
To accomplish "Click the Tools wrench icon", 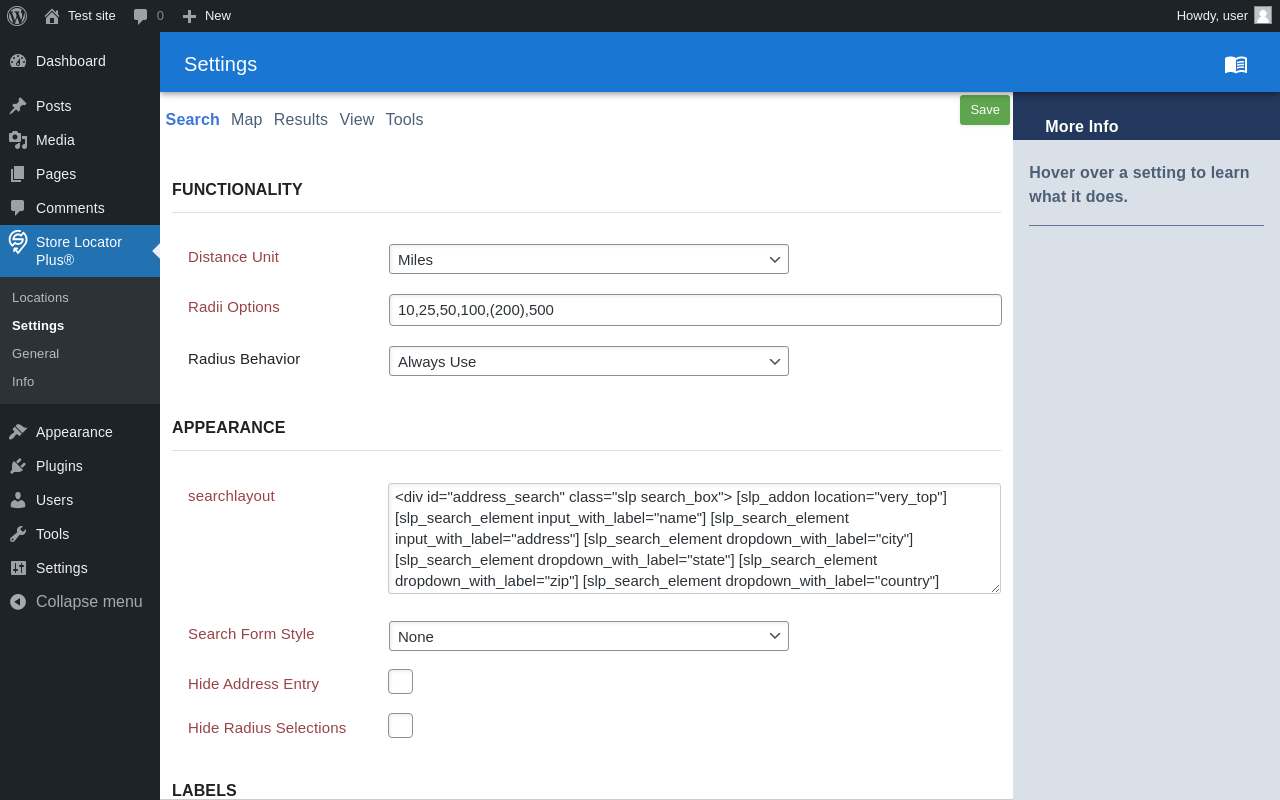I will 18,534.
